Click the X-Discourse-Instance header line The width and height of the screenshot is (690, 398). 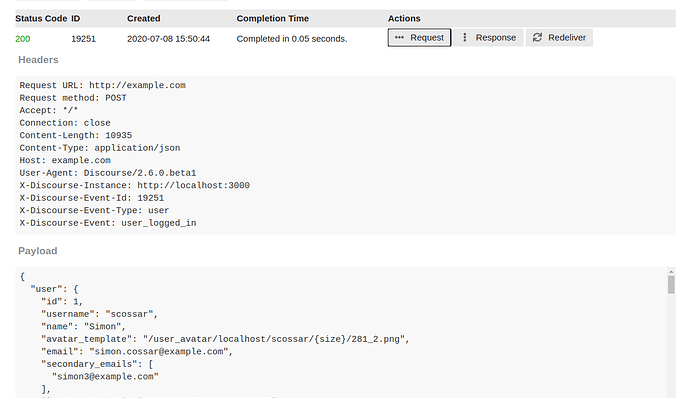135,185
